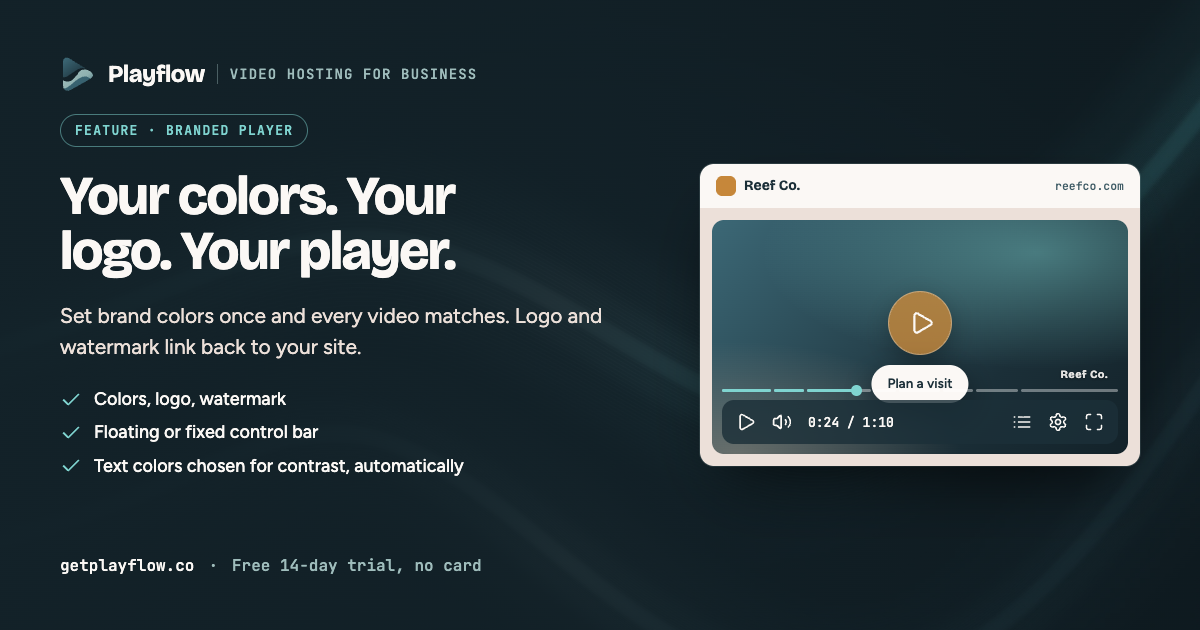1200x630 pixels.
Task: Click the "Reef Co." title in player header
Action: 772,186
